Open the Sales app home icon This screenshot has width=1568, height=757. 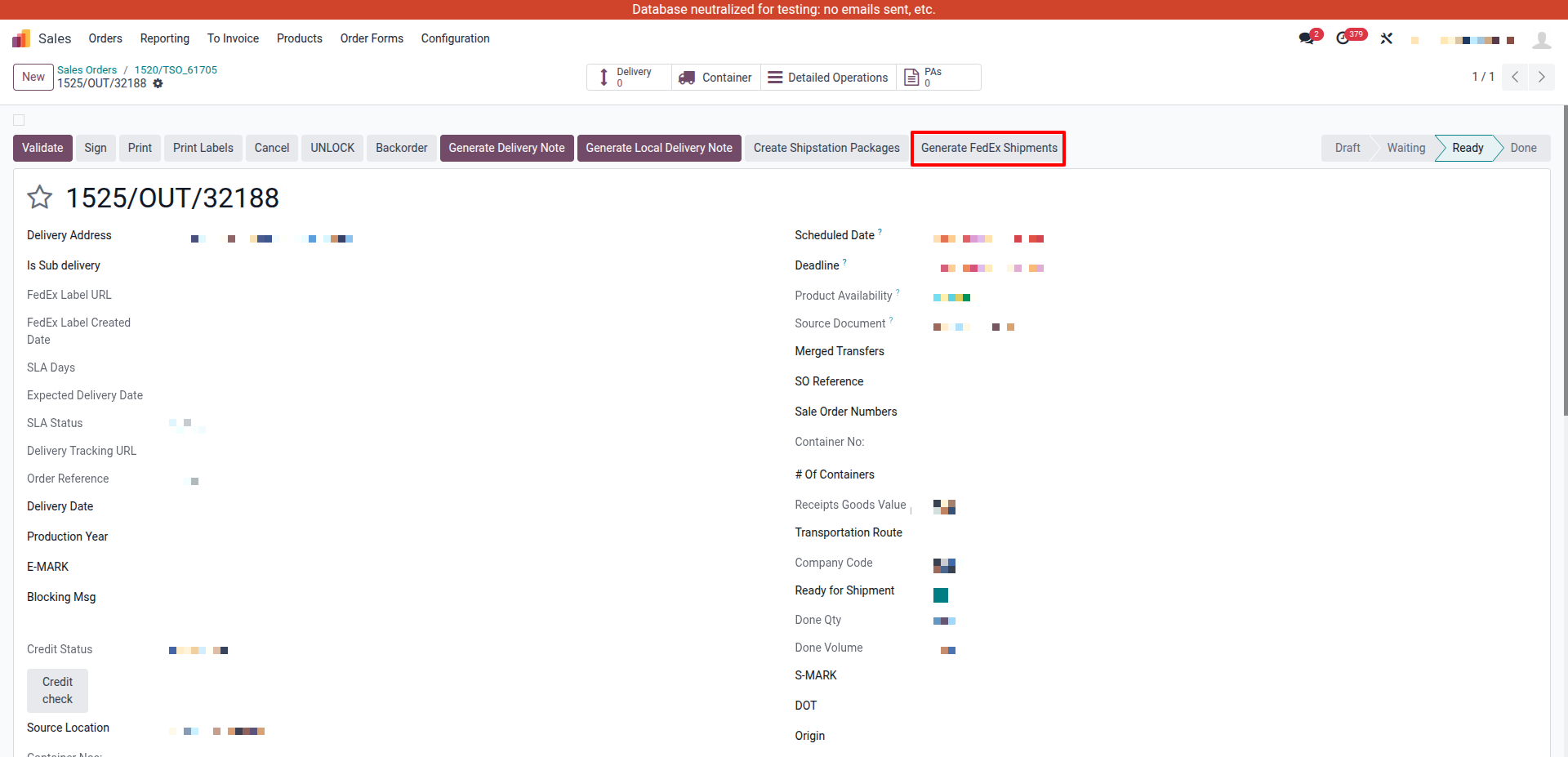coord(21,38)
